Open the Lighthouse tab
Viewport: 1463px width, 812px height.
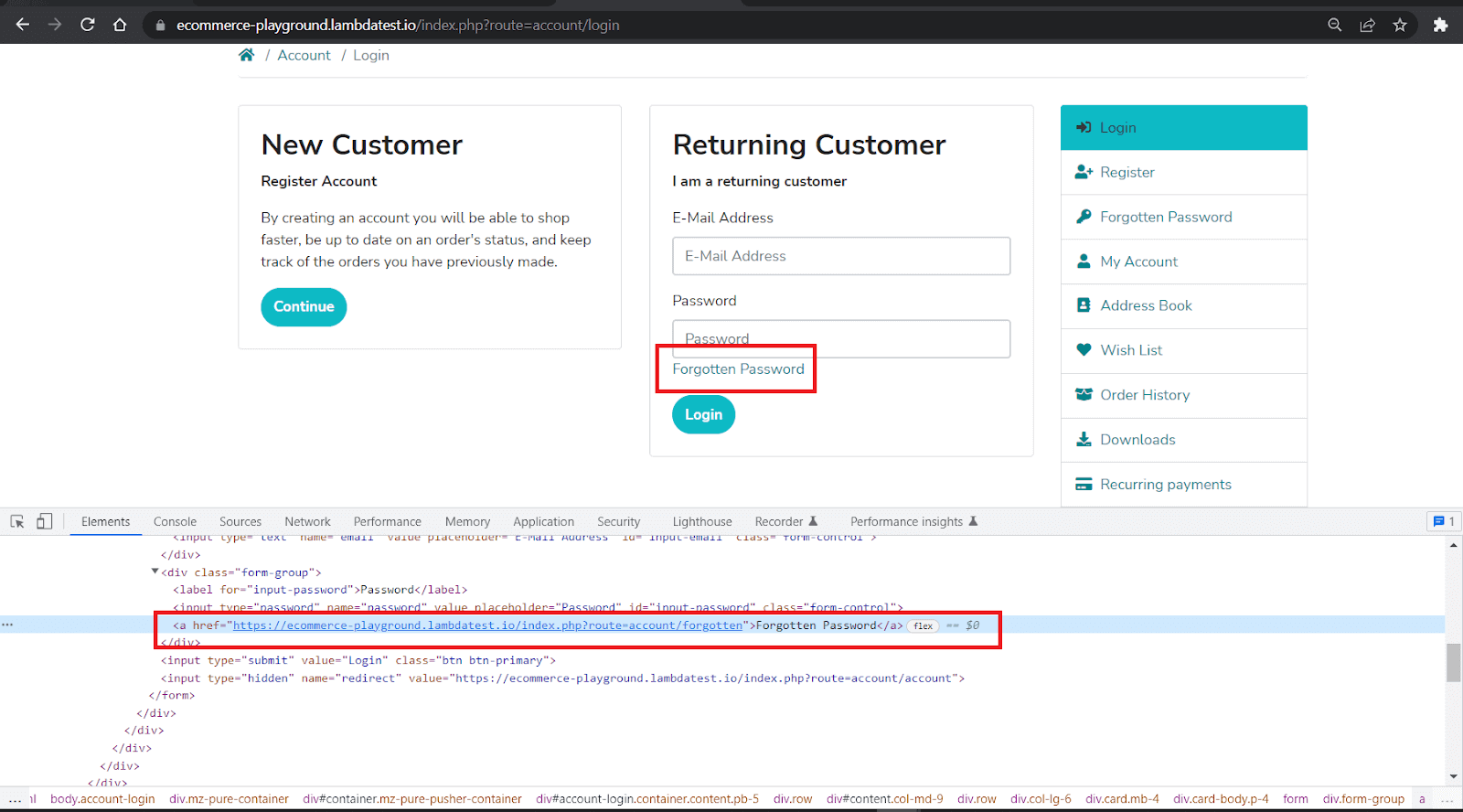pos(702,521)
